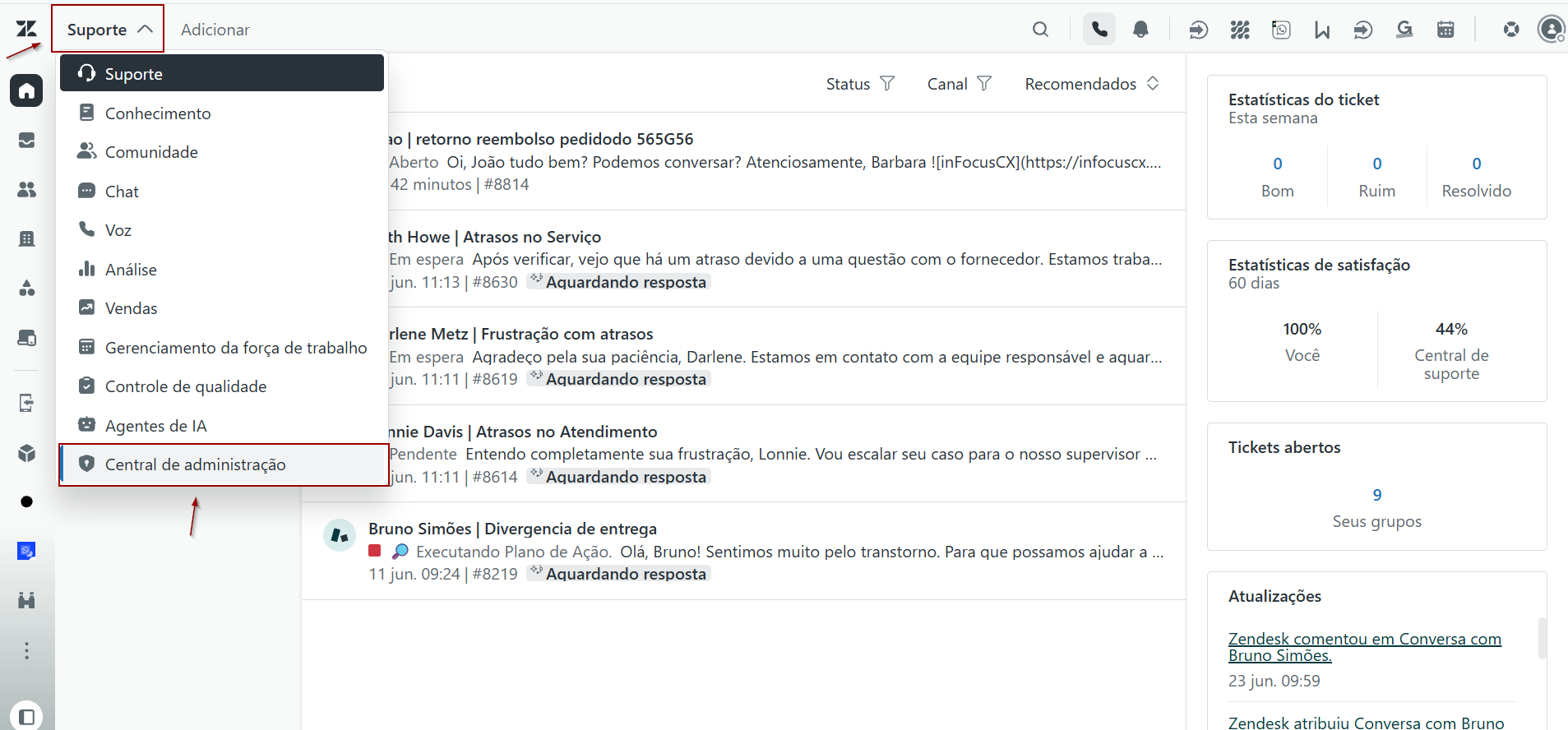Click the black circle sidebar icon
Screen dimensions: 1568x730
[26, 501]
